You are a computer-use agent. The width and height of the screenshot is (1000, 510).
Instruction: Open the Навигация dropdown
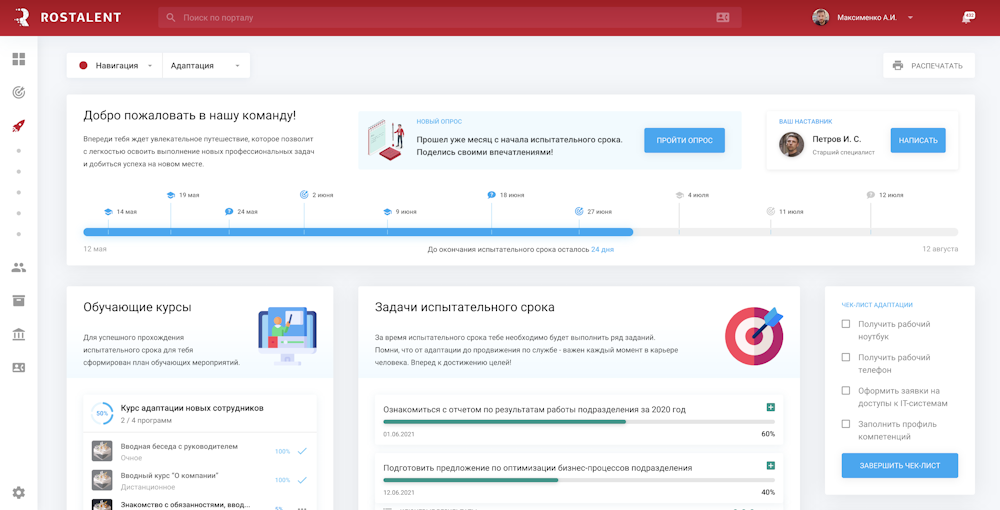tap(115, 66)
